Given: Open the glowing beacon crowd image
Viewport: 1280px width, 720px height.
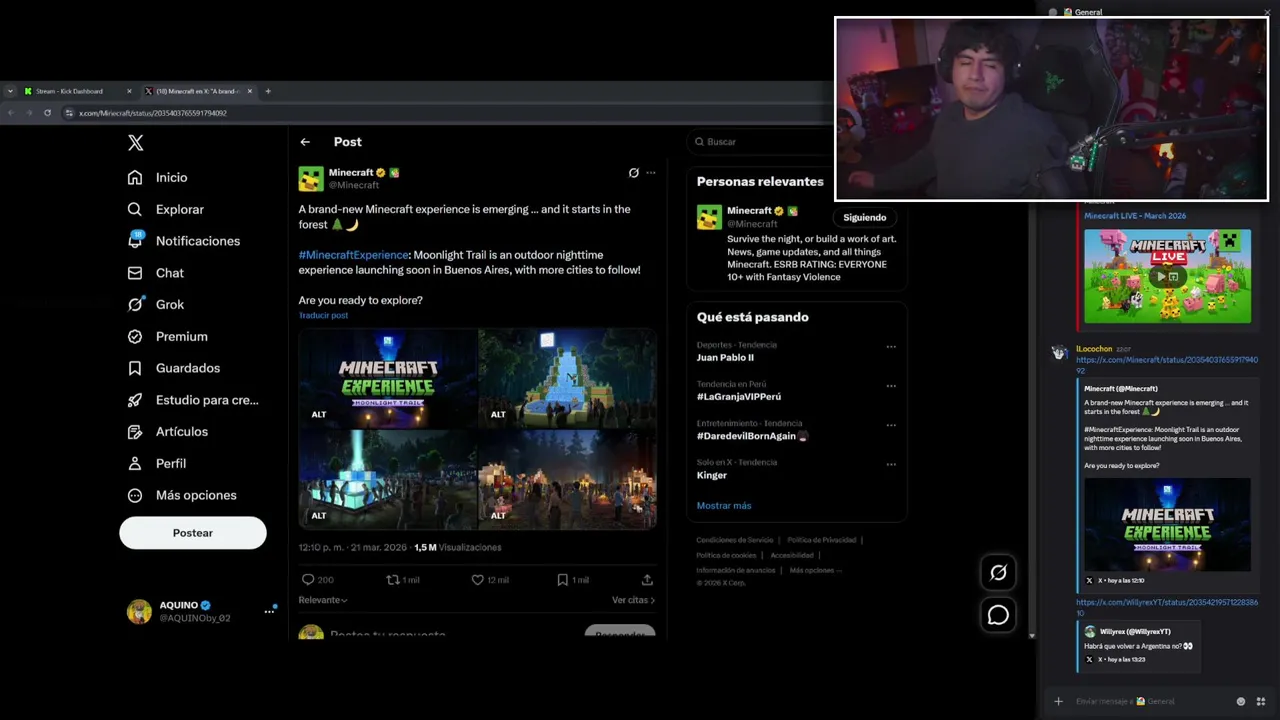Looking at the screenshot, I should click(388, 478).
